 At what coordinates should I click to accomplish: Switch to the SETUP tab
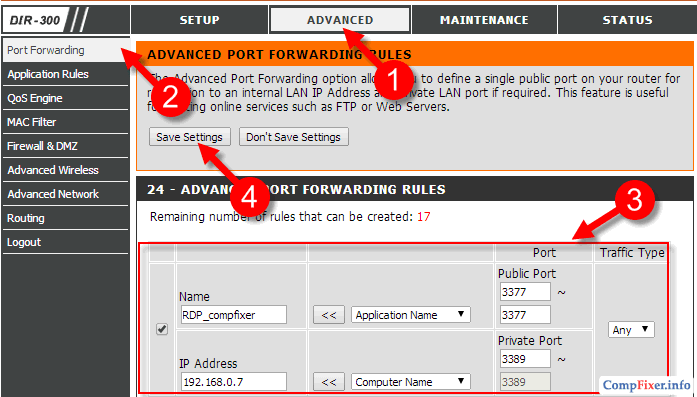[x=199, y=20]
